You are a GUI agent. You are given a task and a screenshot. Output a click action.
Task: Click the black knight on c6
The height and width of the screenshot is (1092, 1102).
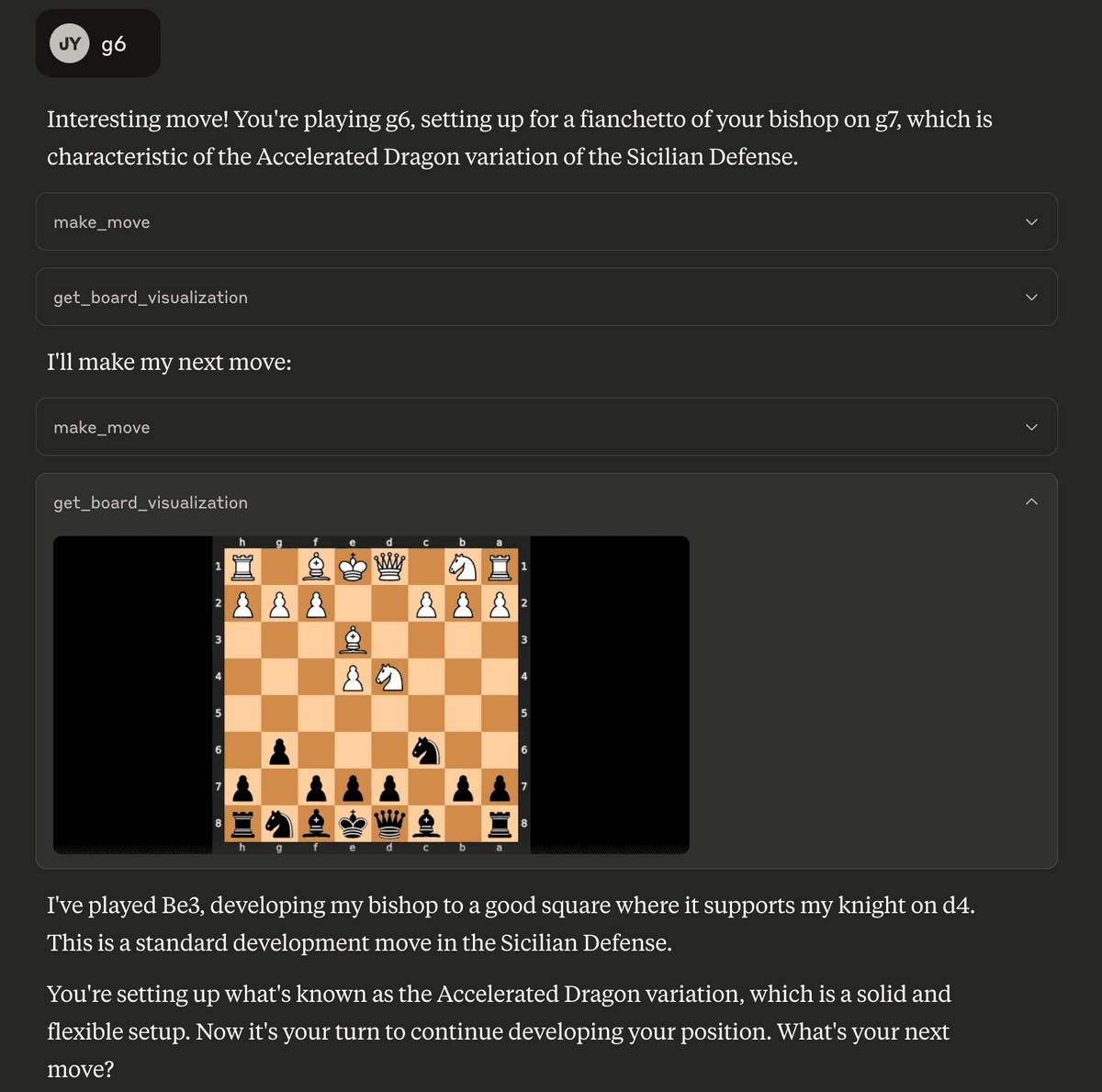coord(426,750)
